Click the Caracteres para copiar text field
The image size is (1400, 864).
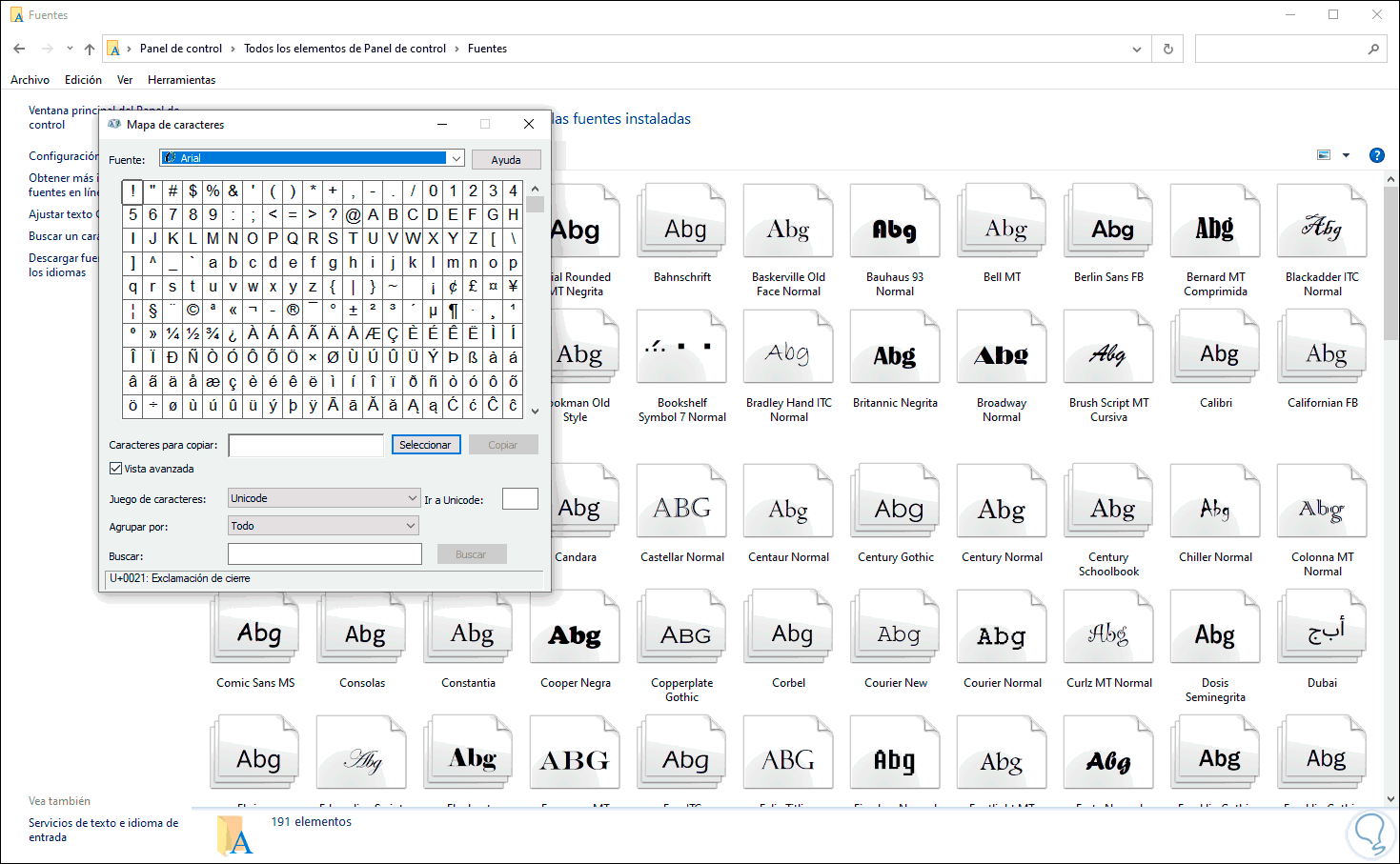[x=306, y=445]
